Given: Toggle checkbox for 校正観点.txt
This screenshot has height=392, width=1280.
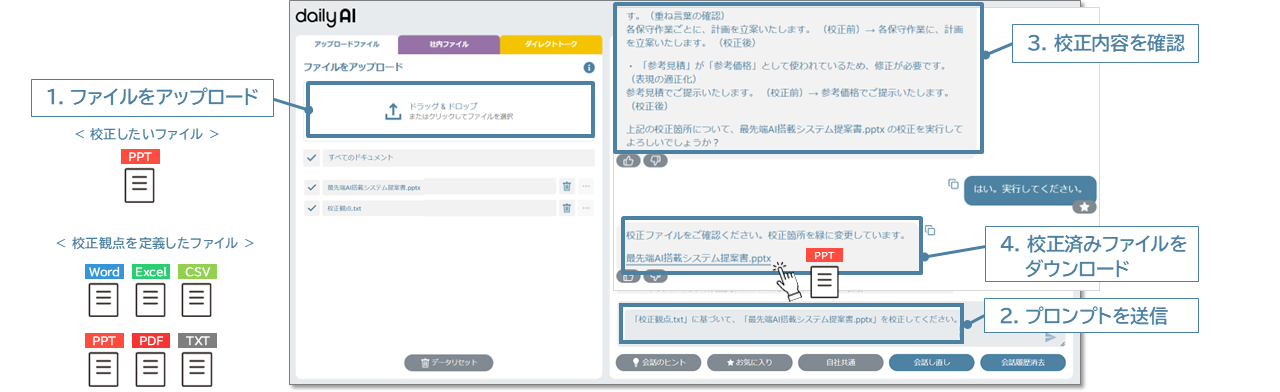Looking at the screenshot, I should tap(311, 208).
